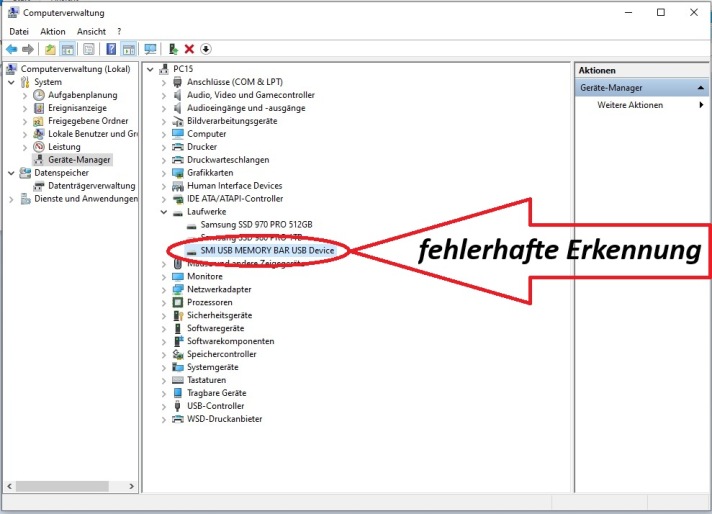
Task: Select Softwaregeräte category
Action: point(215,328)
